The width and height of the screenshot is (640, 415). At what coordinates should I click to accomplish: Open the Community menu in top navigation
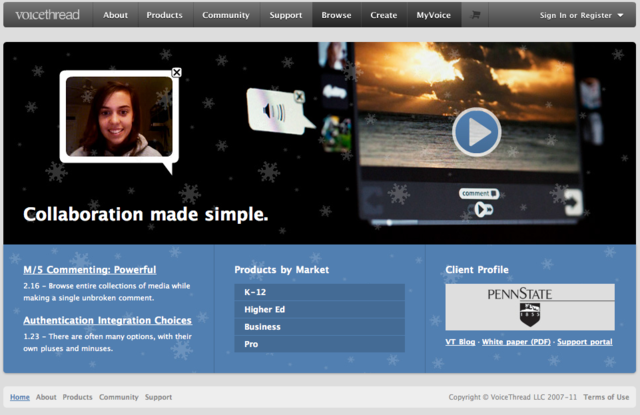[x=226, y=15]
